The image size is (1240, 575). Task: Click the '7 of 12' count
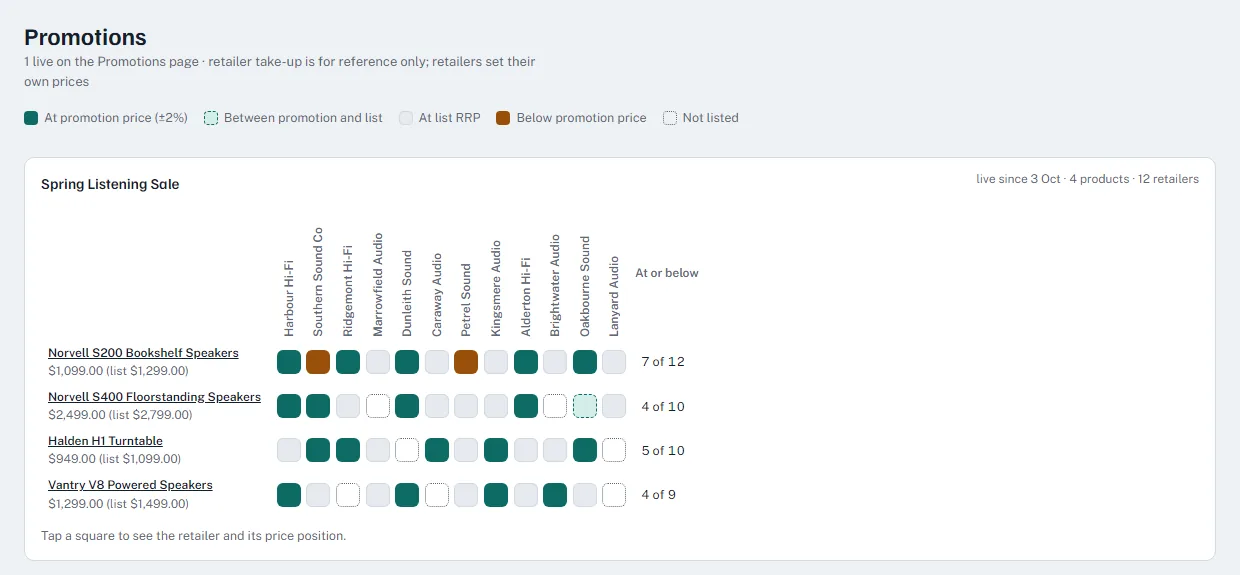pyautogui.click(x=663, y=362)
